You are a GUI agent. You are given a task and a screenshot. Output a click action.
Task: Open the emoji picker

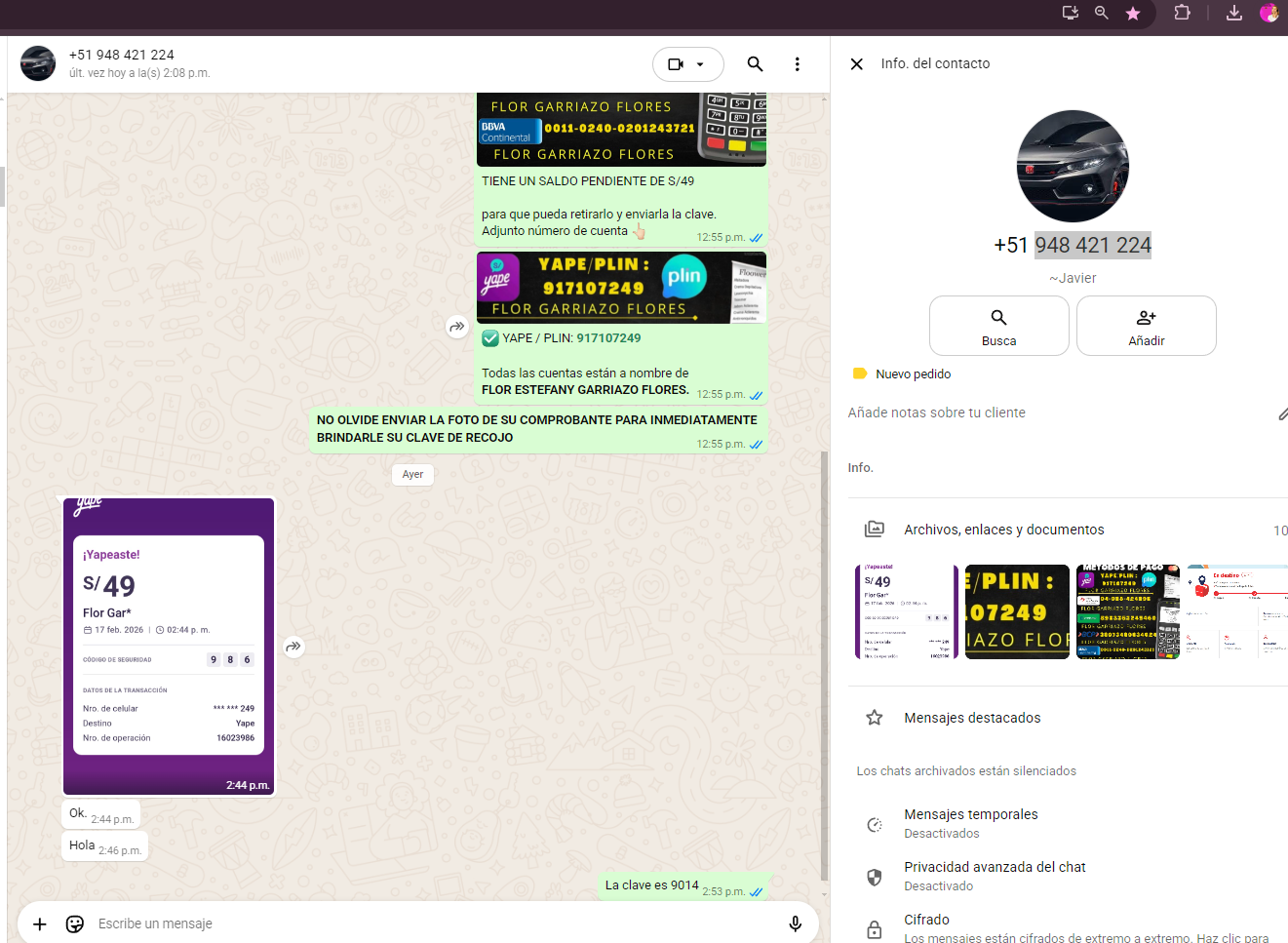pyautogui.click(x=75, y=923)
